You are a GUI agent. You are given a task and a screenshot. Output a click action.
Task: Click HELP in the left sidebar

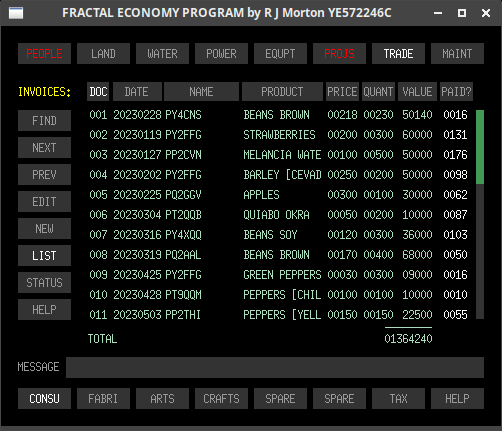(x=44, y=309)
